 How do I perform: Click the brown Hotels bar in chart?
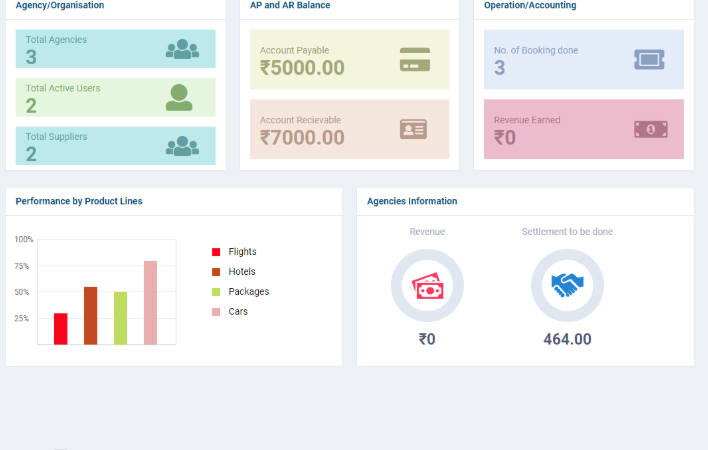tap(90, 316)
